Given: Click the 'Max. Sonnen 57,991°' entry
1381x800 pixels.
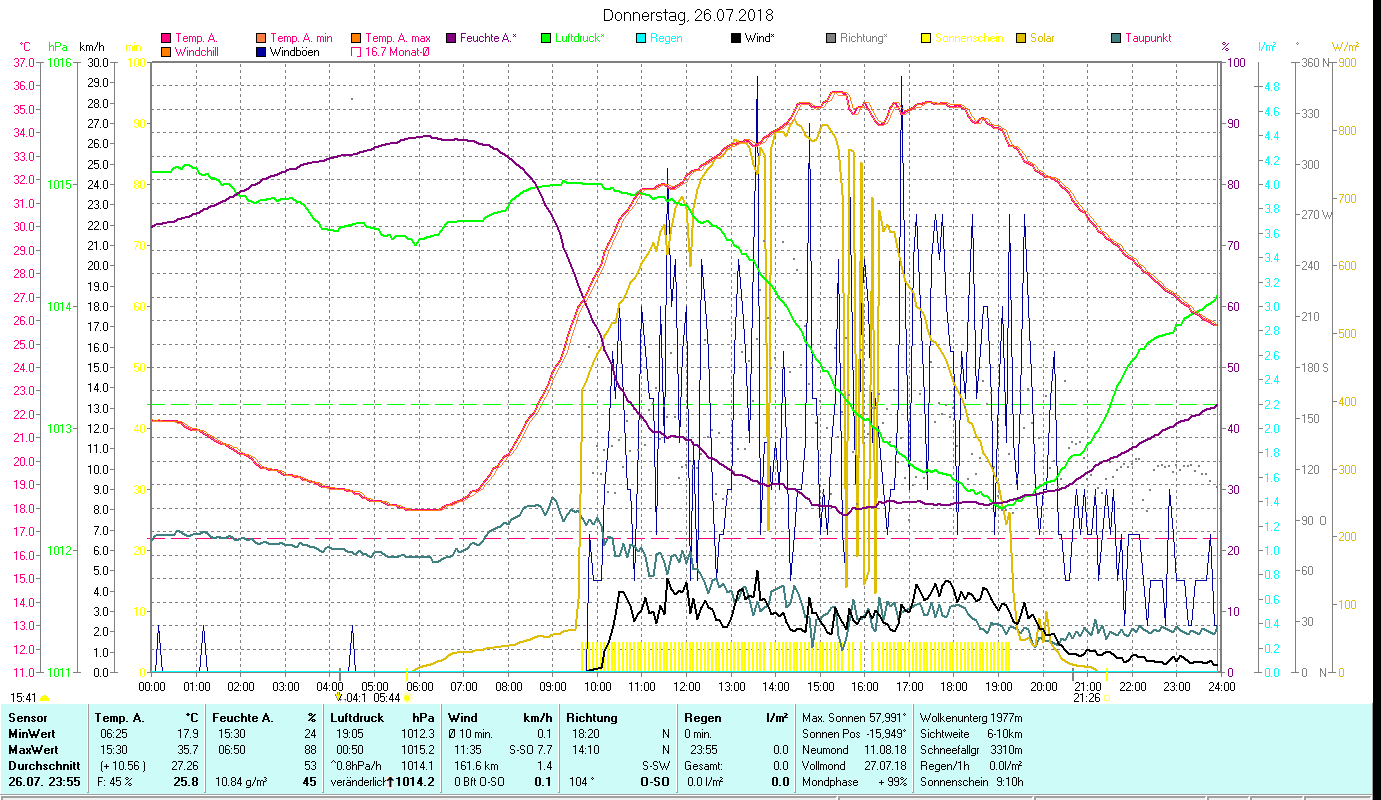Looking at the screenshot, I should [x=855, y=718].
